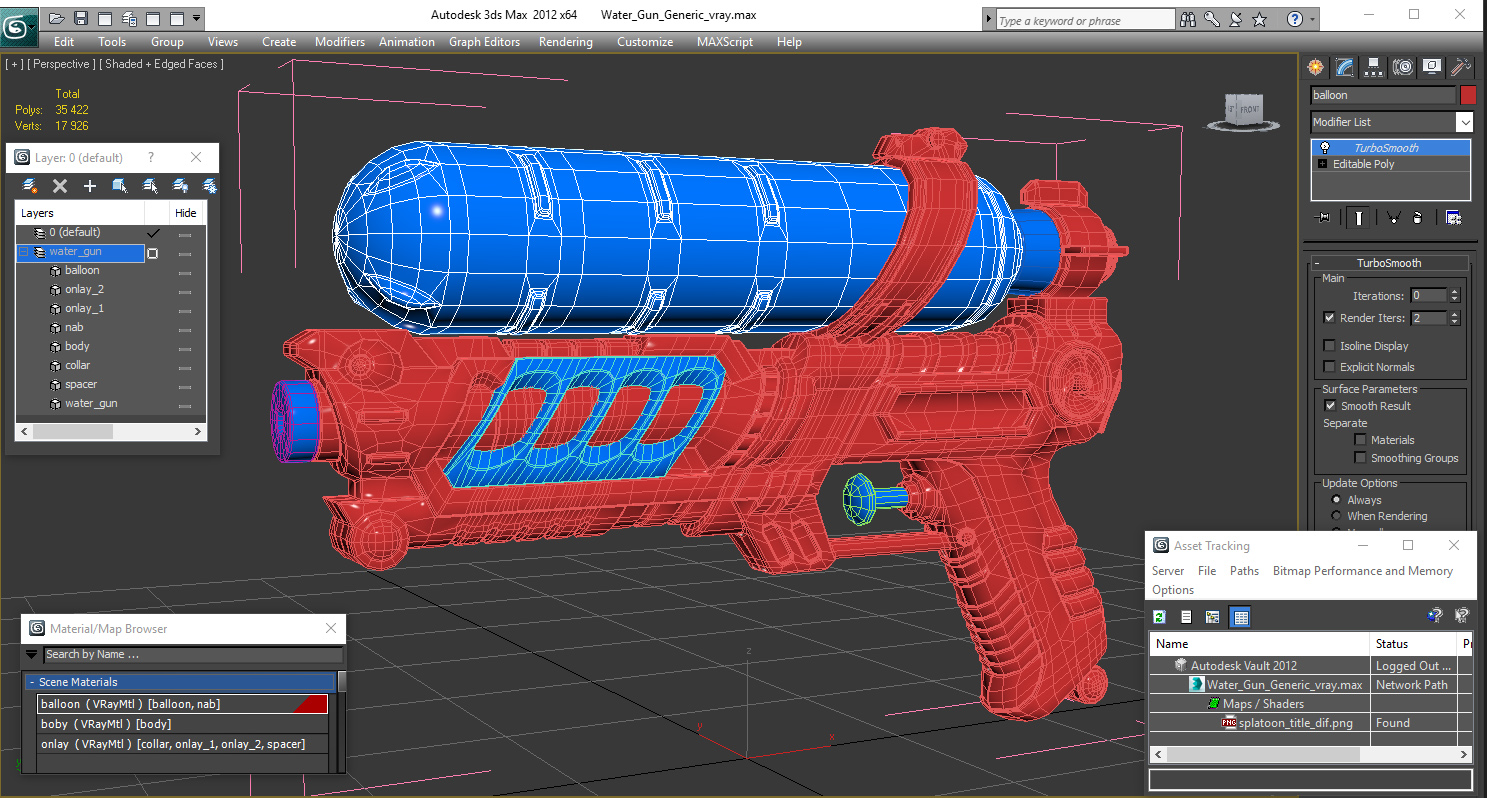Open the MAXScript menu

coord(725,42)
